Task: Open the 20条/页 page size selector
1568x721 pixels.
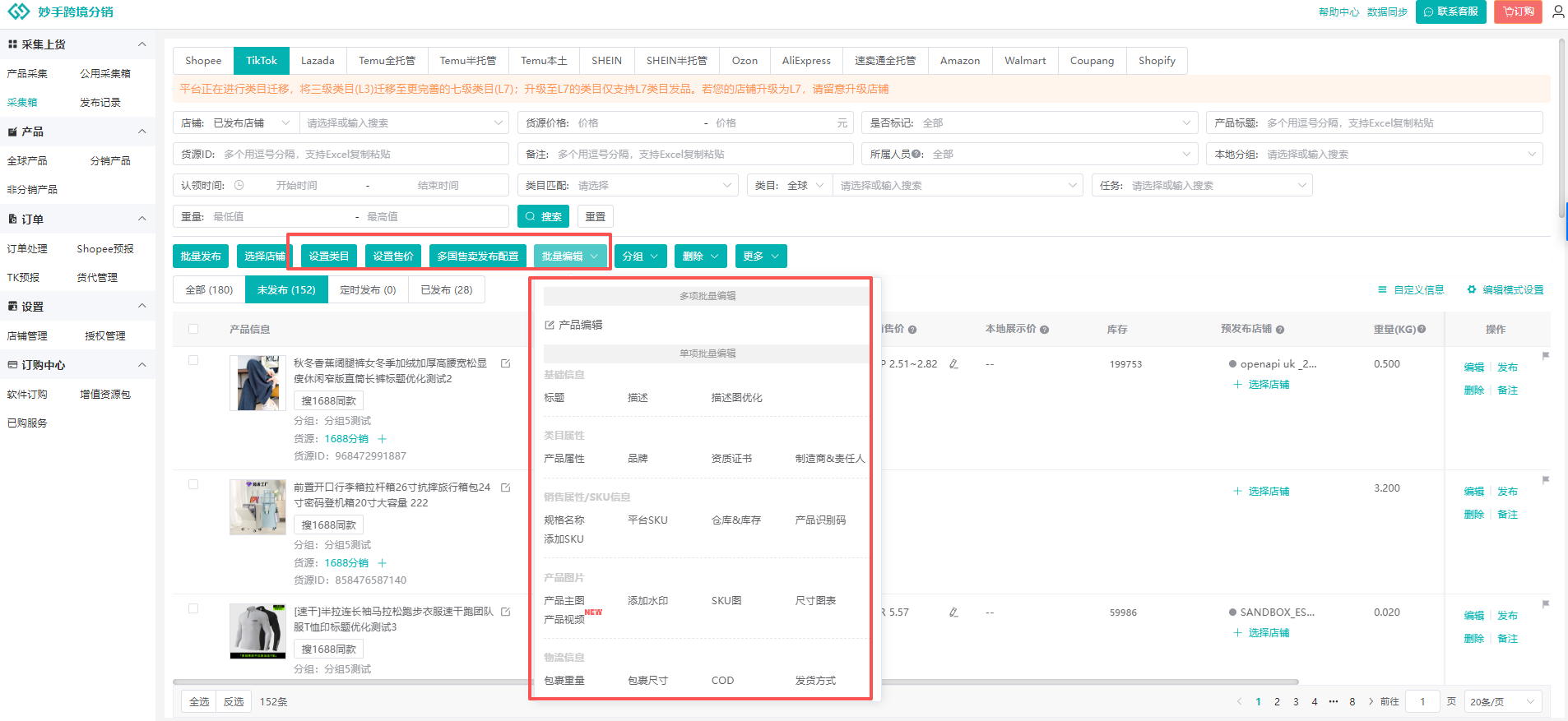Action: click(x=1502, y=701)
